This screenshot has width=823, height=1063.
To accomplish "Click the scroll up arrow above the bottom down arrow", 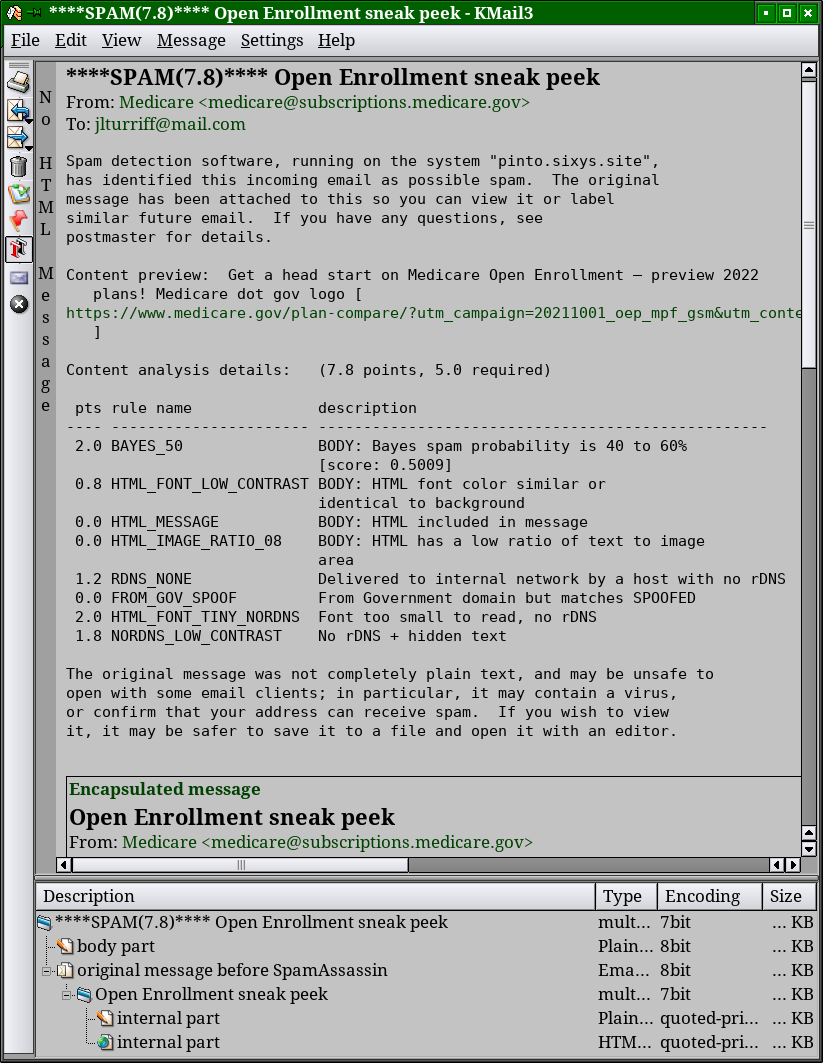I will pyautogui.click(x=808, y=833).
